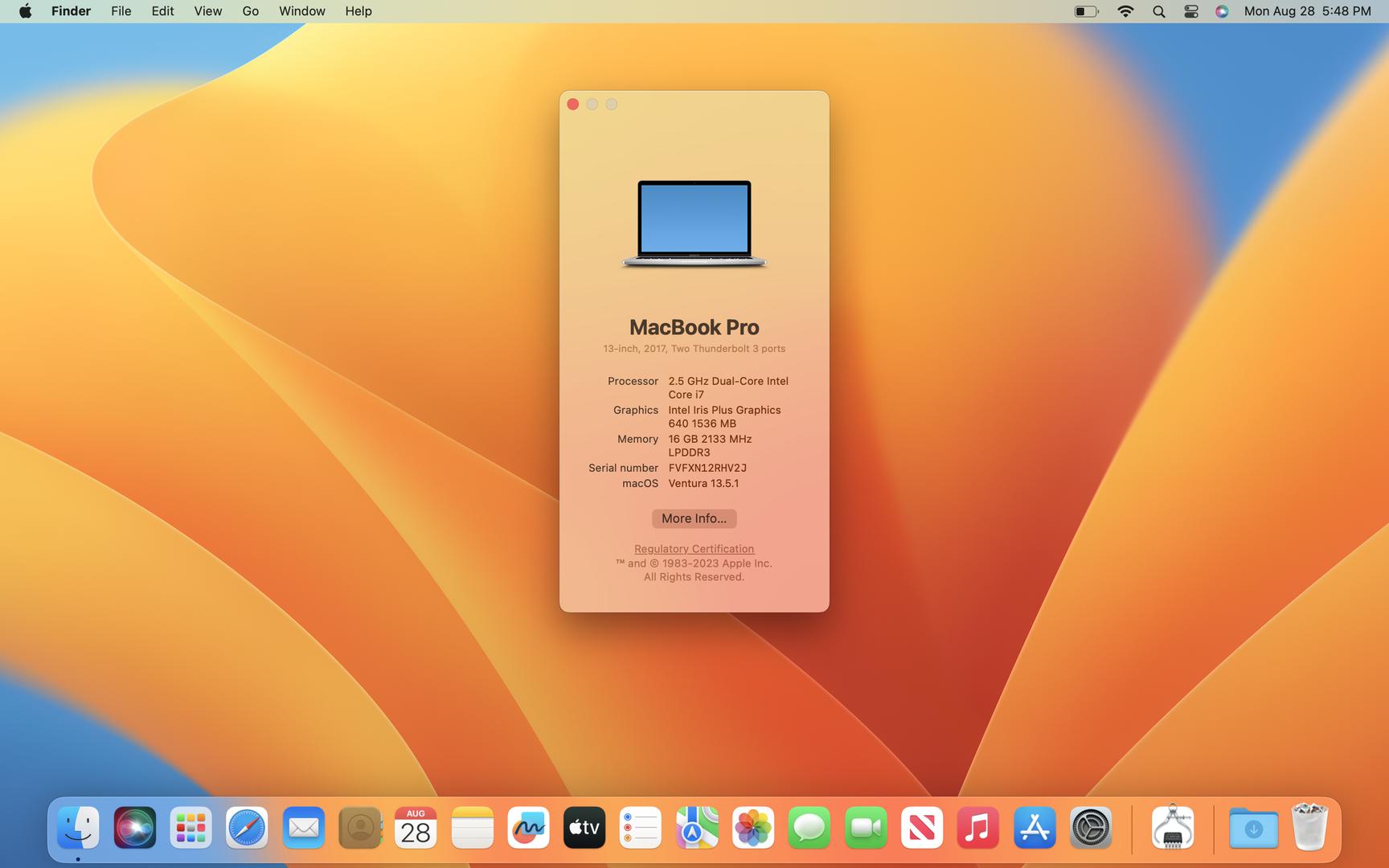Open the Edit menu
The image size is (1389, 868).
162,11
